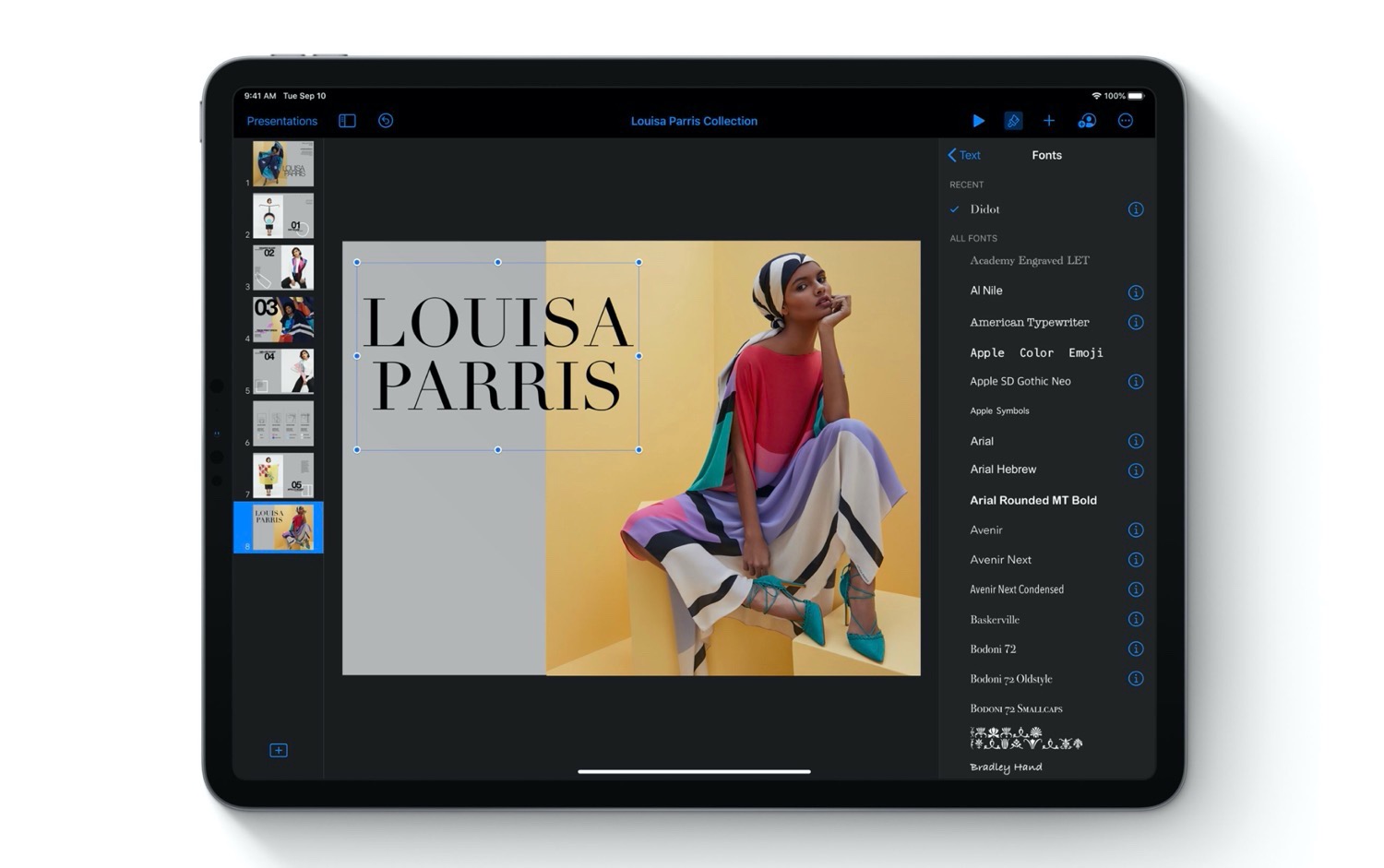
Task: Show info for Apple SD Gothic Neo
Action: 1136,382
